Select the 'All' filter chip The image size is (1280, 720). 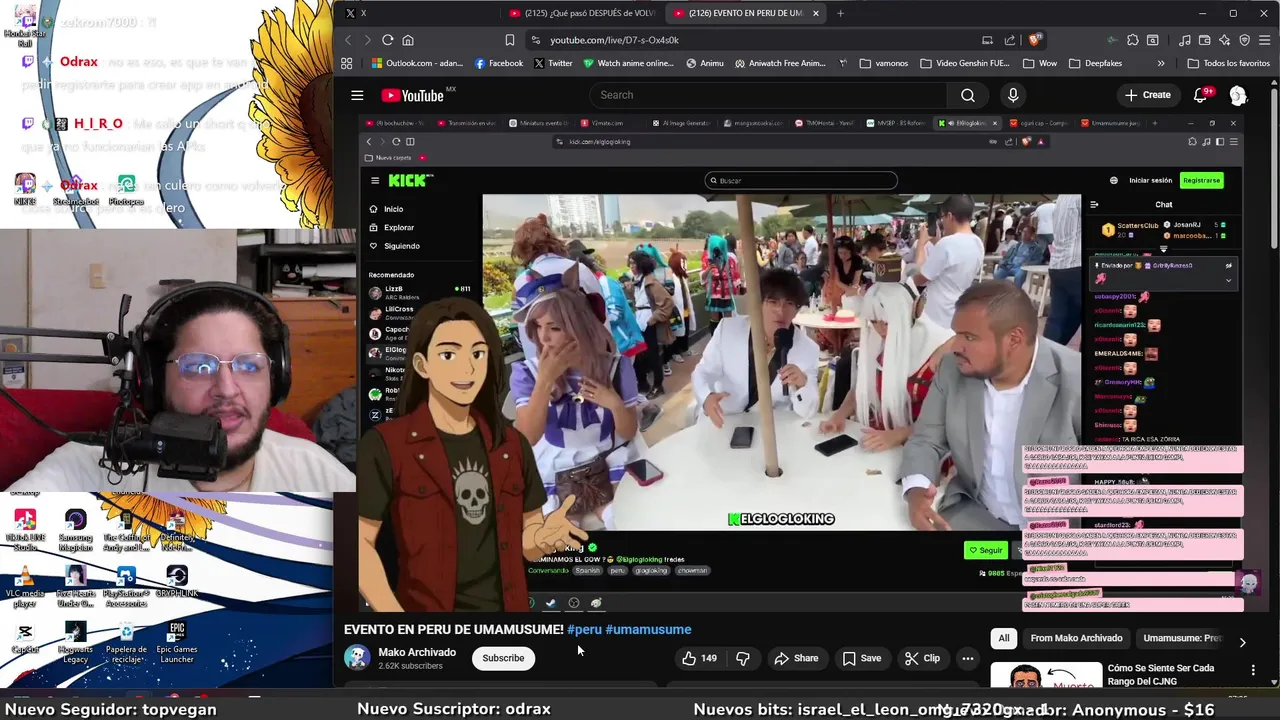pos(1004,638)
